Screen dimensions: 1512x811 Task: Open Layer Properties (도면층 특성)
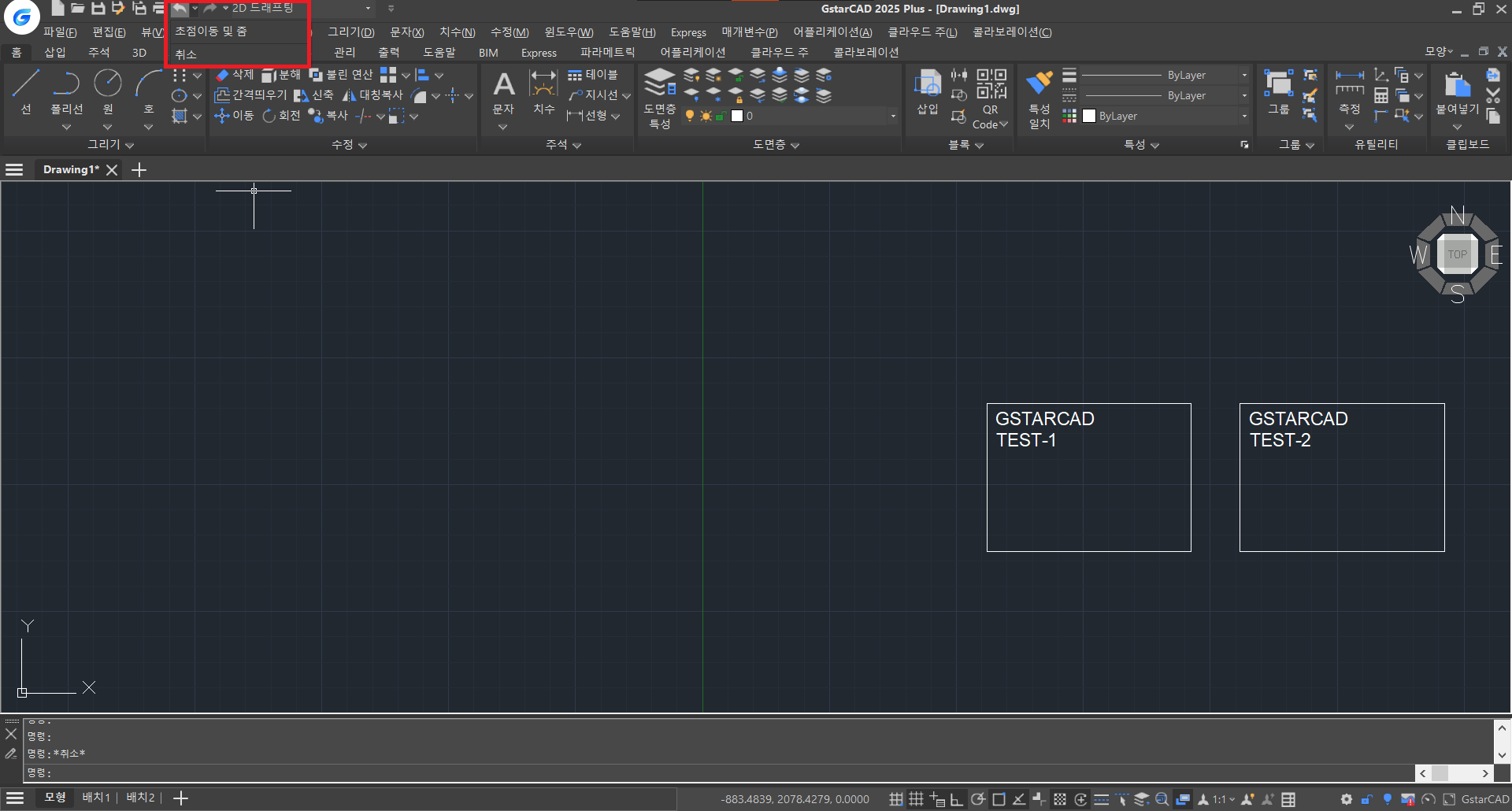[660, 98]
